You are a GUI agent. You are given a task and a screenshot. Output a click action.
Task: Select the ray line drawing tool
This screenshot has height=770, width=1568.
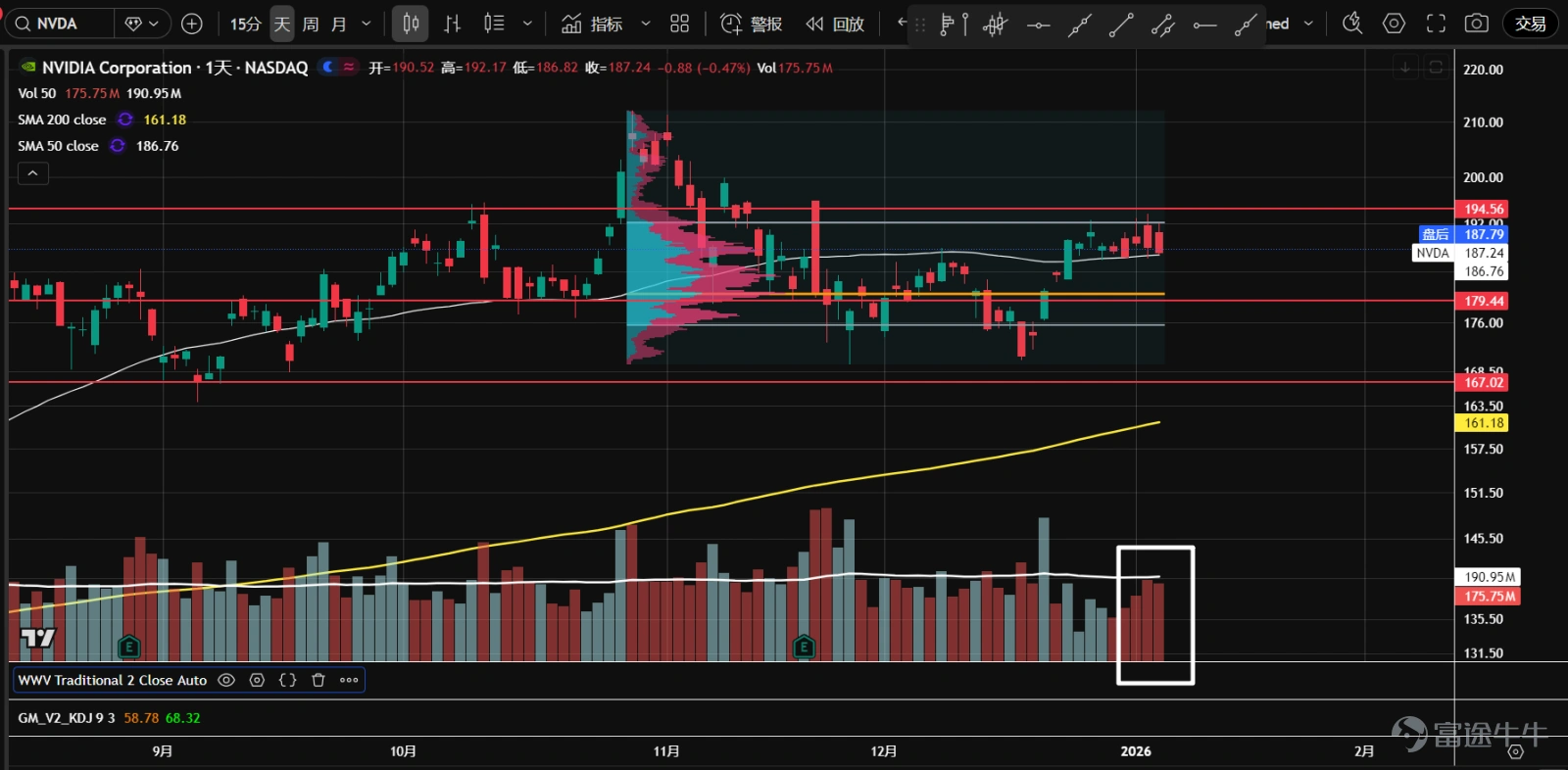[x=1246, y=24]
